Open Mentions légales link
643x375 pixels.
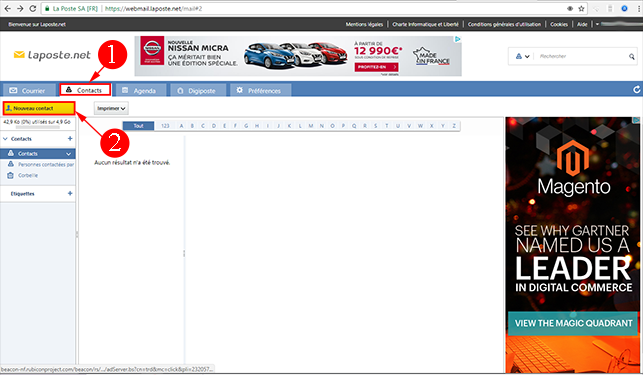tap(364, 24)
